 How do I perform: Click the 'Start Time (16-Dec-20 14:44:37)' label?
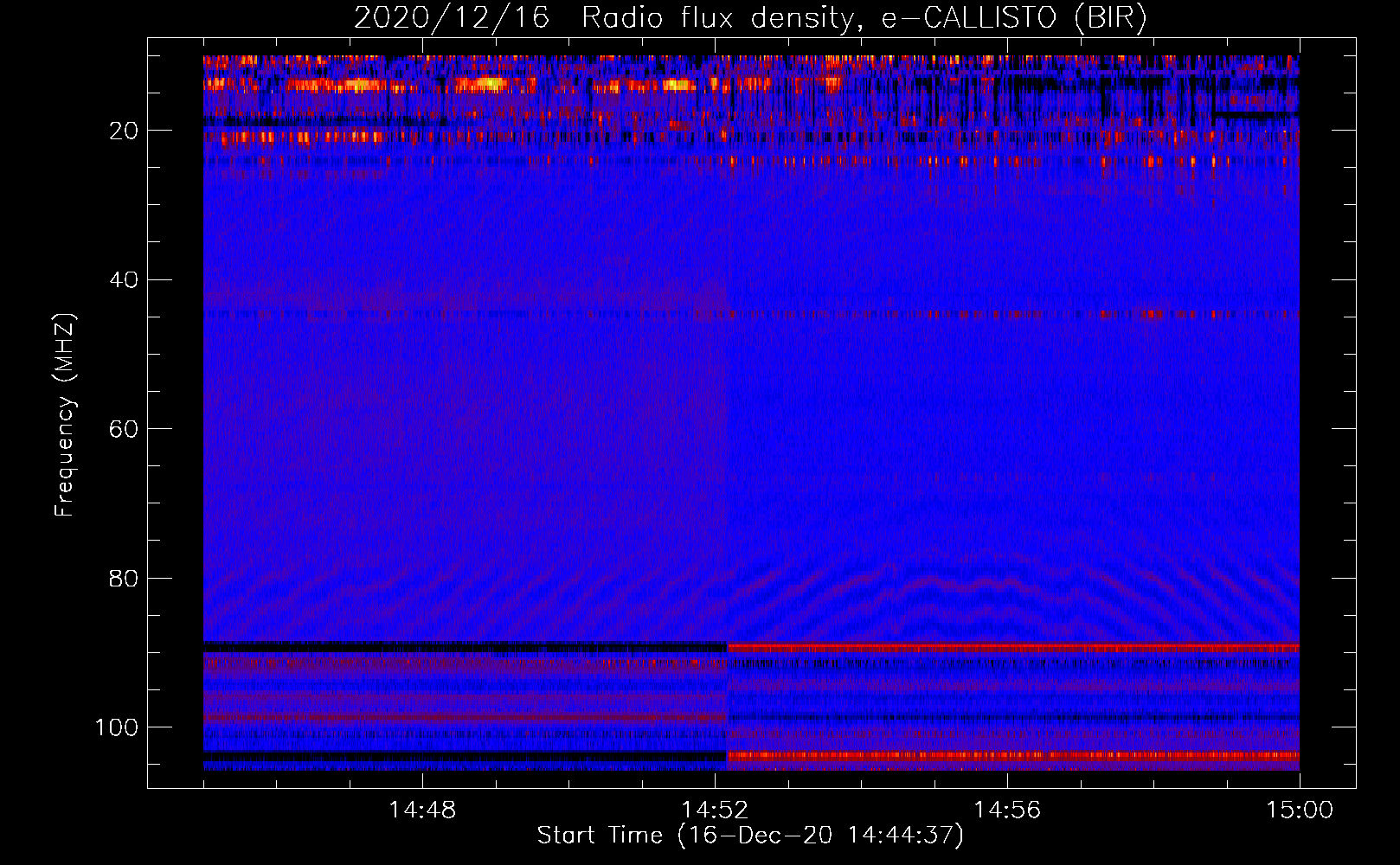tap(750, 836)
